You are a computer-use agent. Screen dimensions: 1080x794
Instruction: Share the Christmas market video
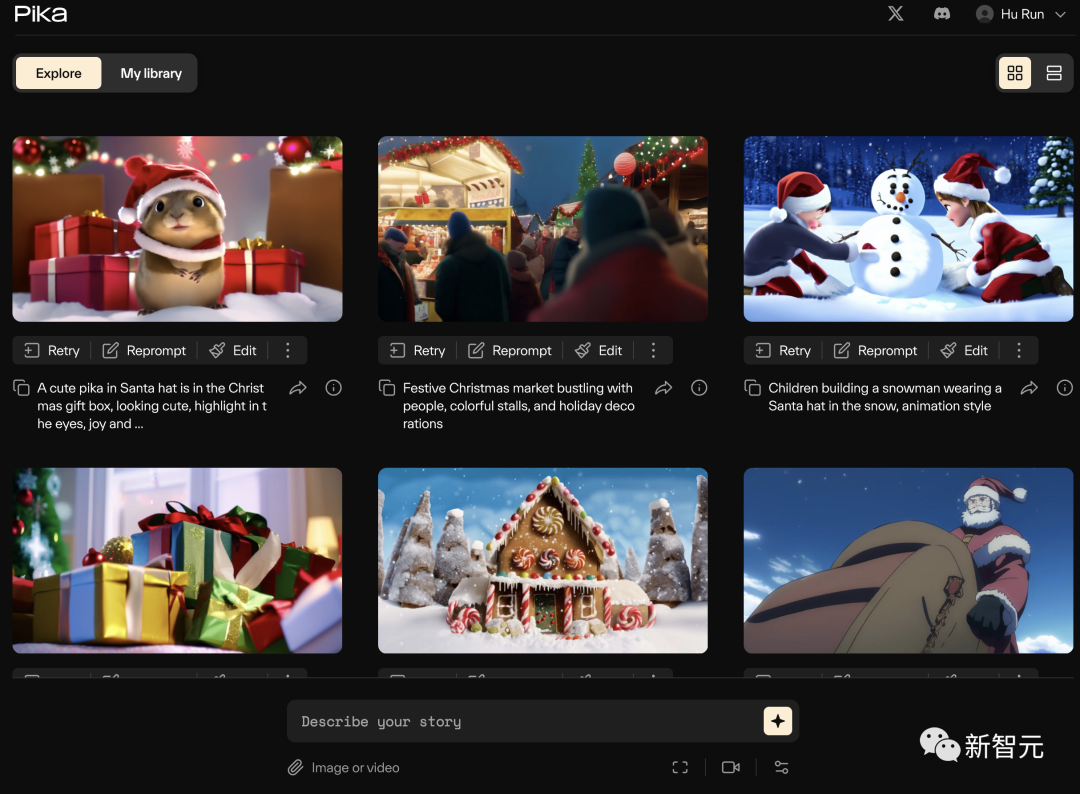(663, 388)
